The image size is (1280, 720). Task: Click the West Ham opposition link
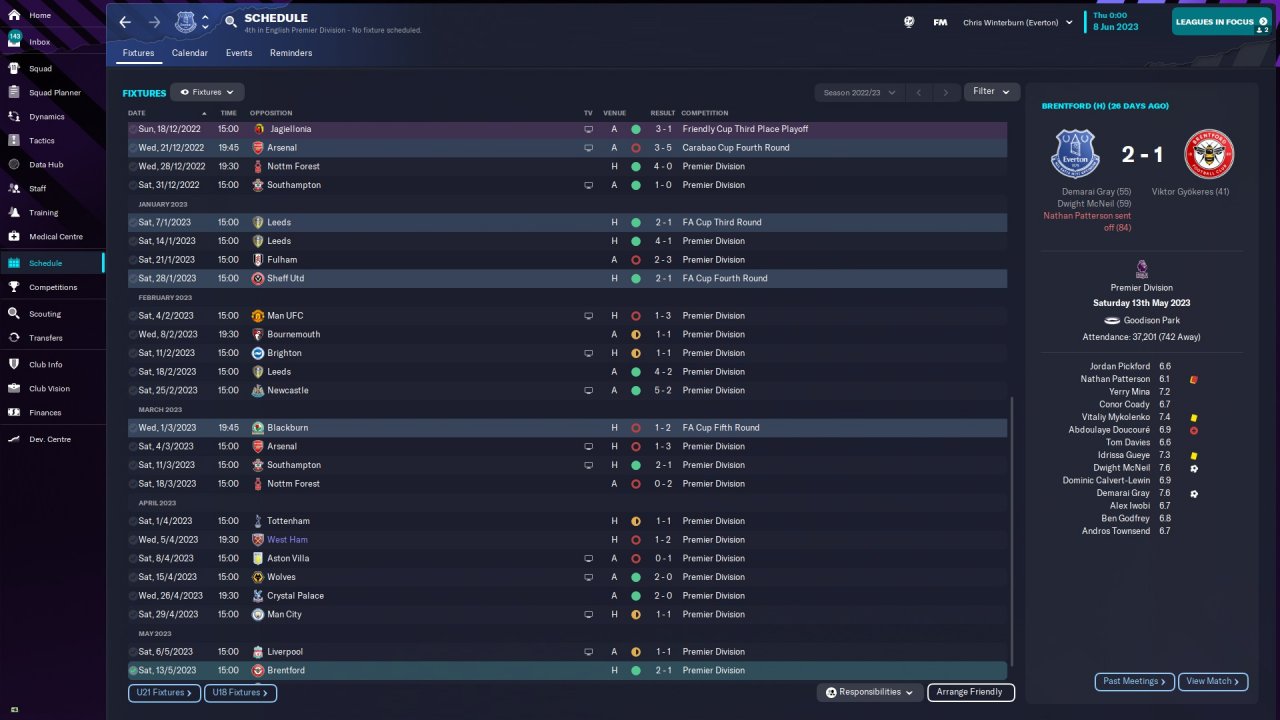tap(287, 540)
